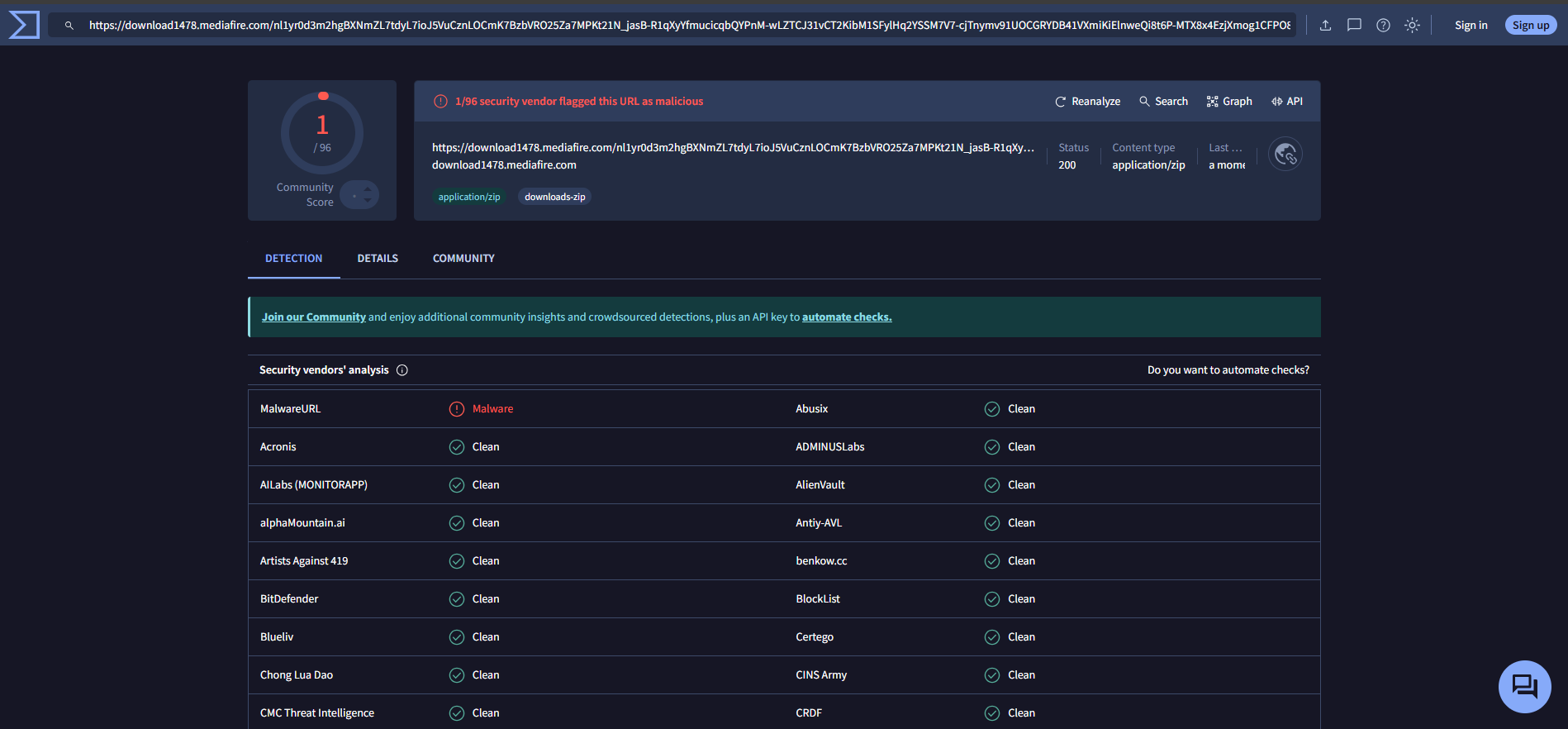Click the full mediafire URL in summary

pos(733,148)
